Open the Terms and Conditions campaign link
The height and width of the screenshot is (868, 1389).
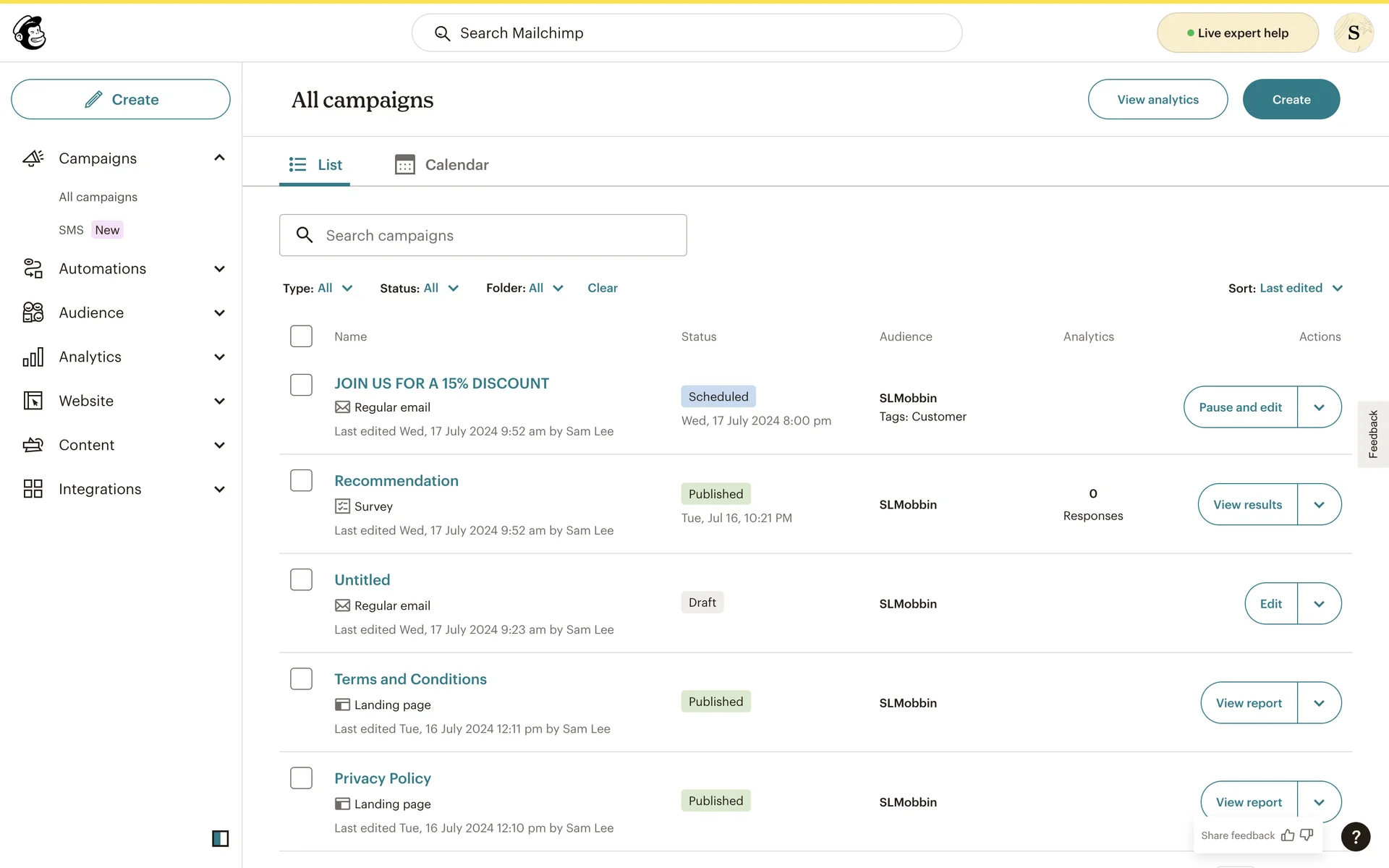click(x=410, y=679)
